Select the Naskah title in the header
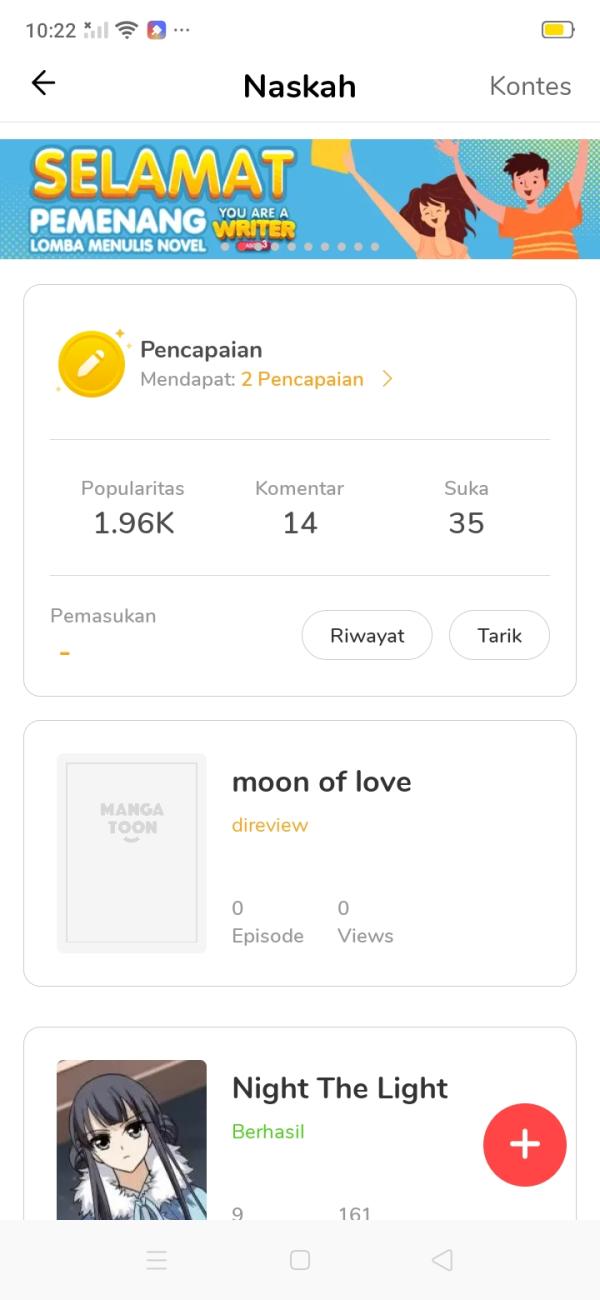Image resolution: width=600 pixels, height=1300 pixels. click(299, 86)
